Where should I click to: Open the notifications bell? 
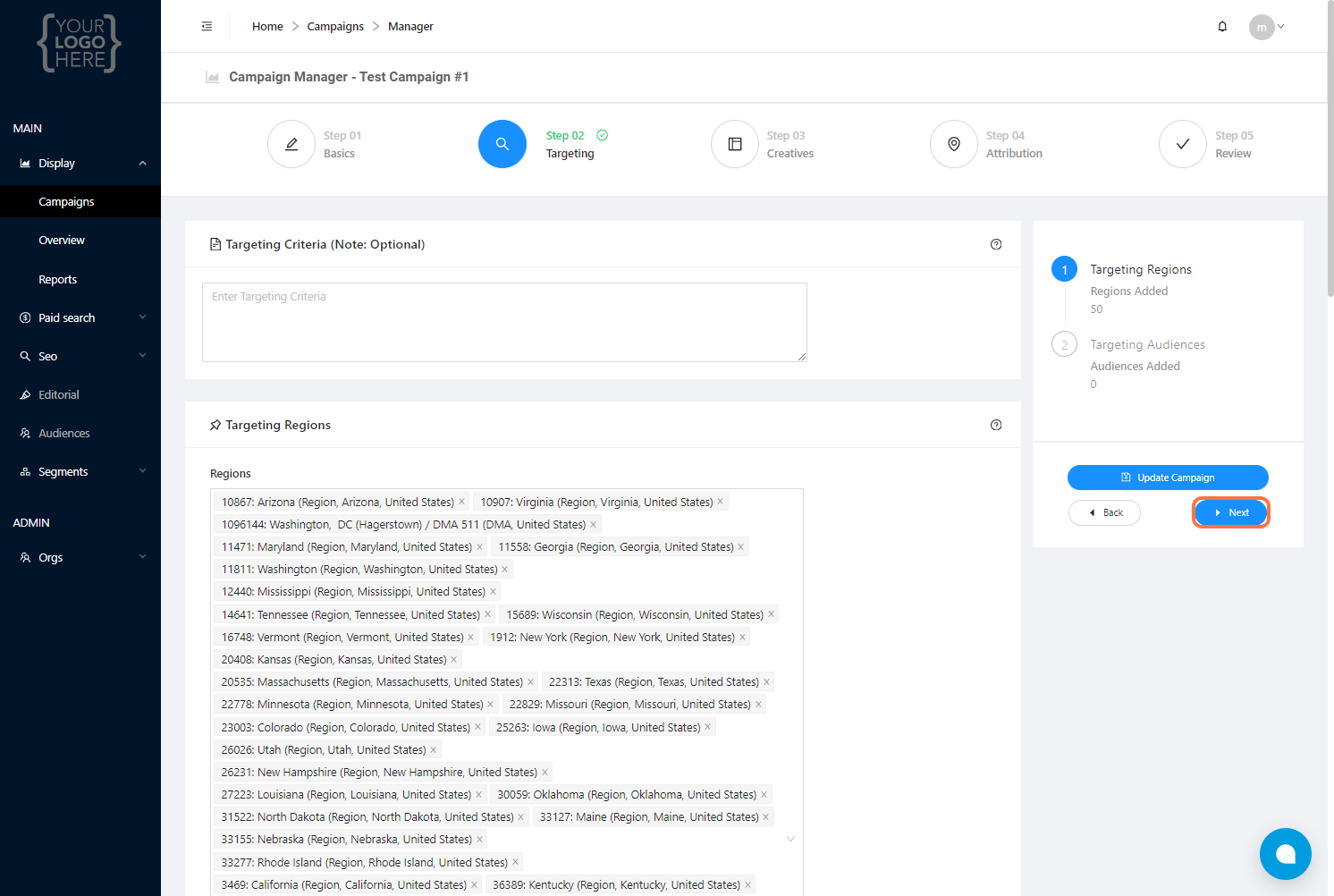pos(1222,27)
